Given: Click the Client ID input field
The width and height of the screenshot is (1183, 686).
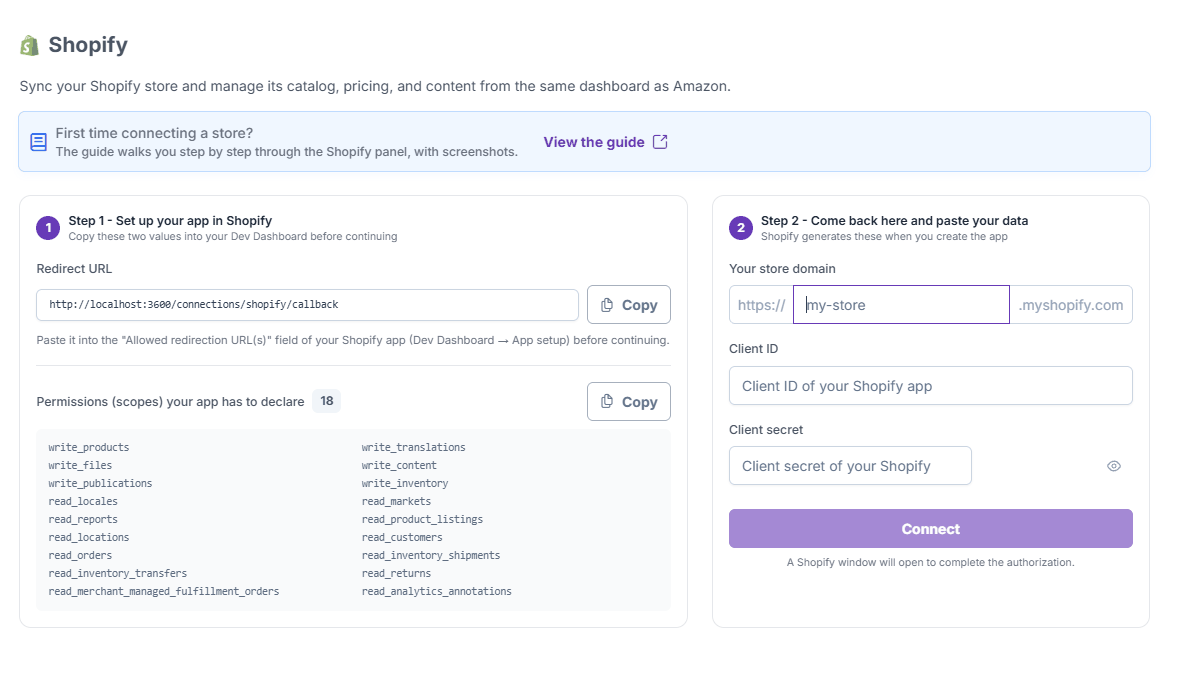Looking at the screenshot, I should 930,386.
